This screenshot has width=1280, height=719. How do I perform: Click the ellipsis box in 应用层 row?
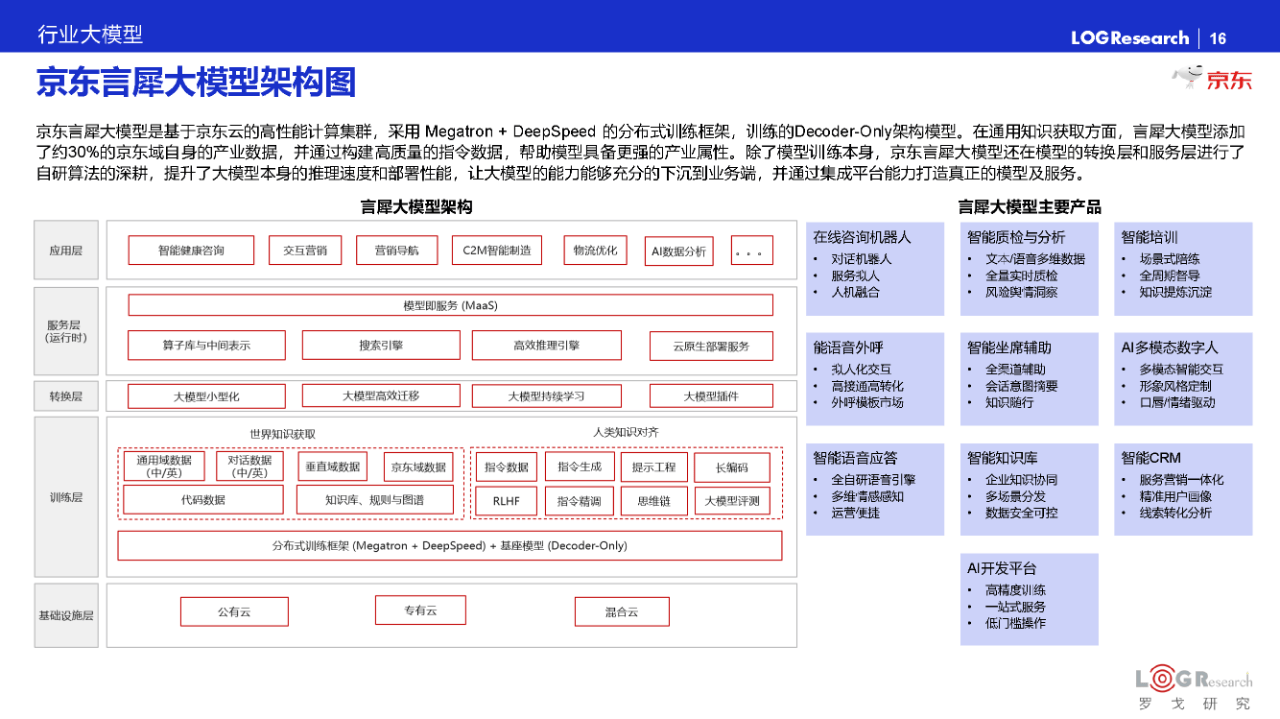[x=752, y=250]
